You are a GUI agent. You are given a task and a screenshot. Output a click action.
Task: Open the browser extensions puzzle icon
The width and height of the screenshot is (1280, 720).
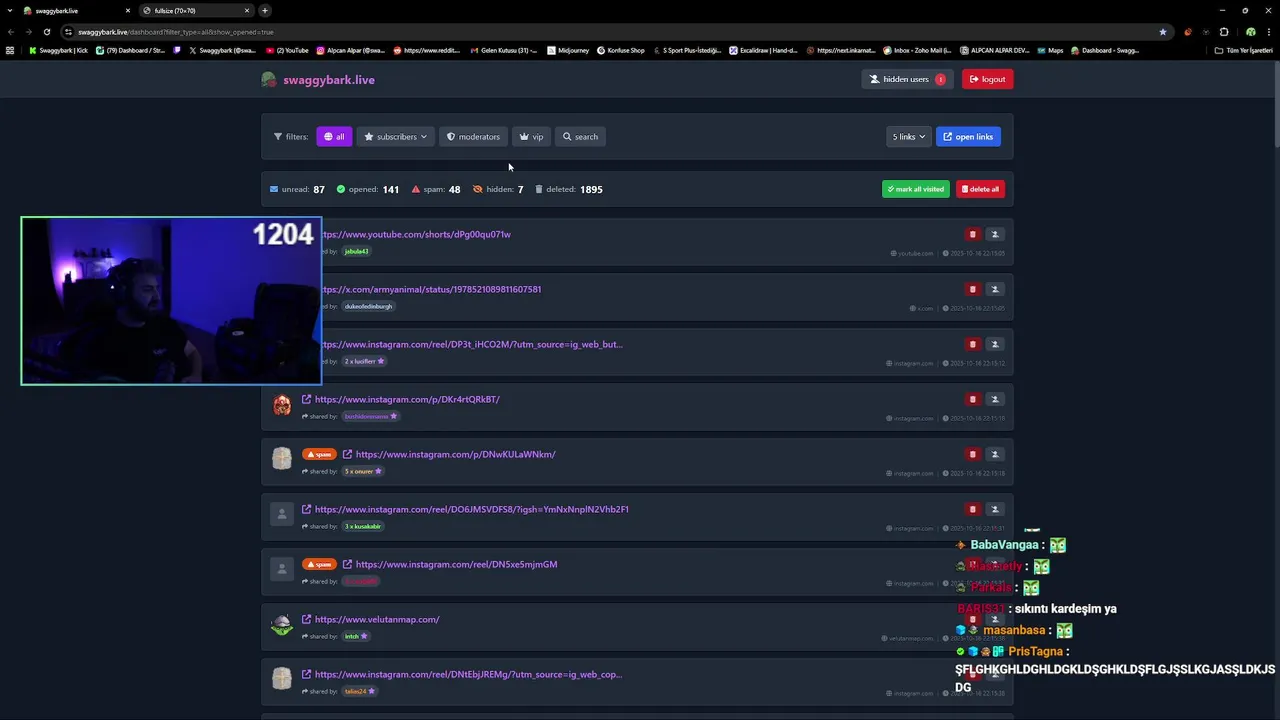[1224, 32]
